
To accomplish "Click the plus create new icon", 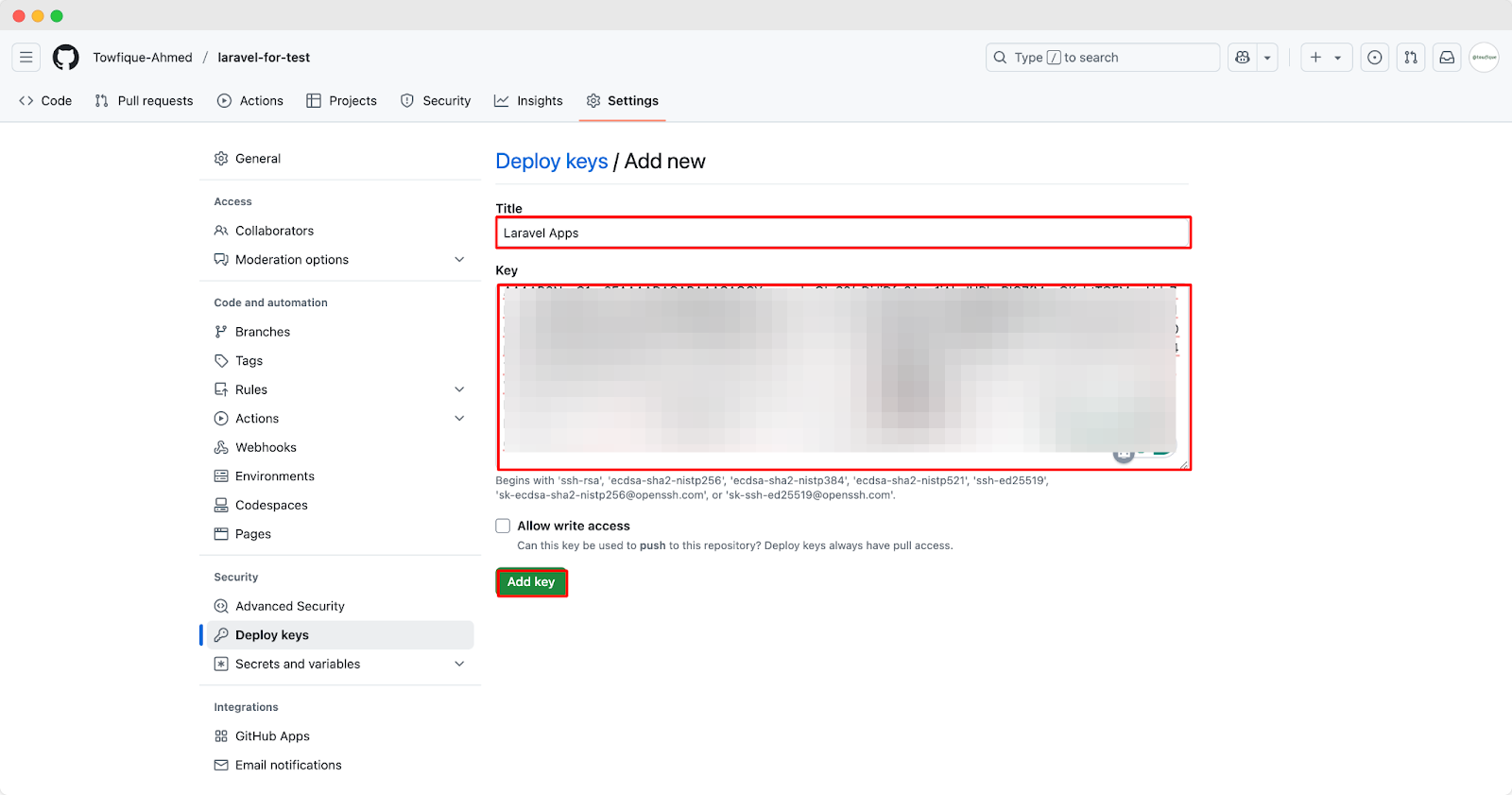I will pos(1316,58).
